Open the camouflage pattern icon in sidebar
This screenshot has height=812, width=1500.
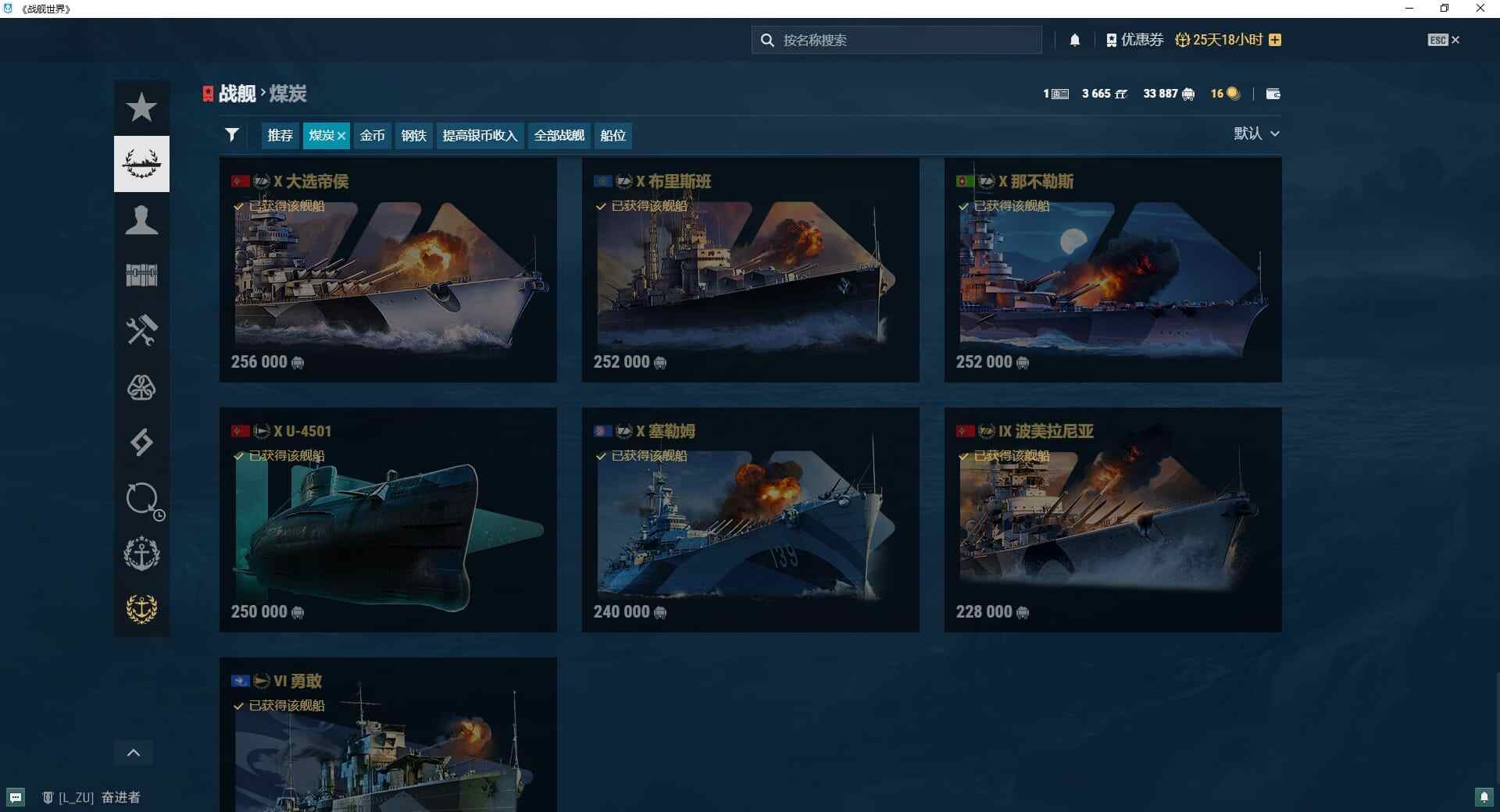tap(141, 387)
